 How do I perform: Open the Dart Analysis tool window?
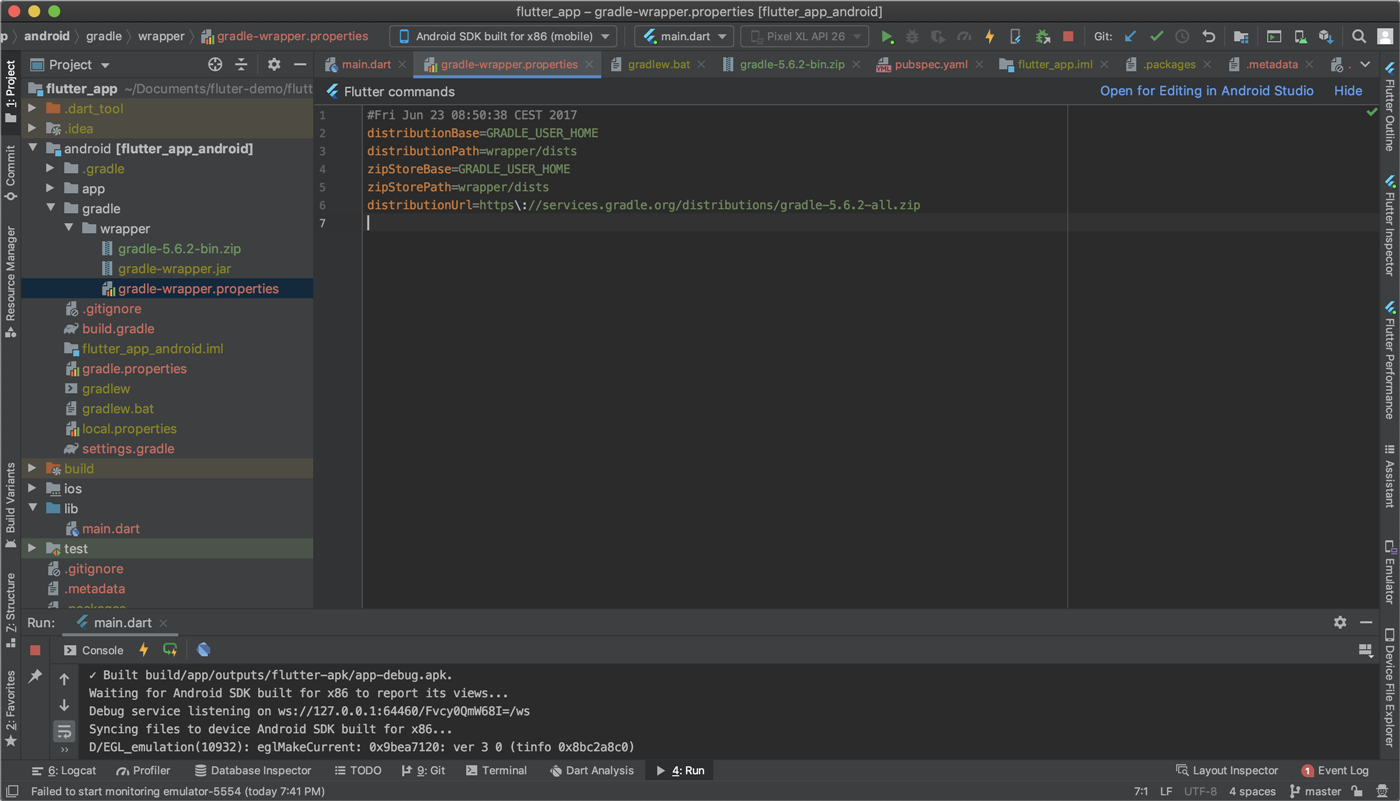click(x=591, y=770)
